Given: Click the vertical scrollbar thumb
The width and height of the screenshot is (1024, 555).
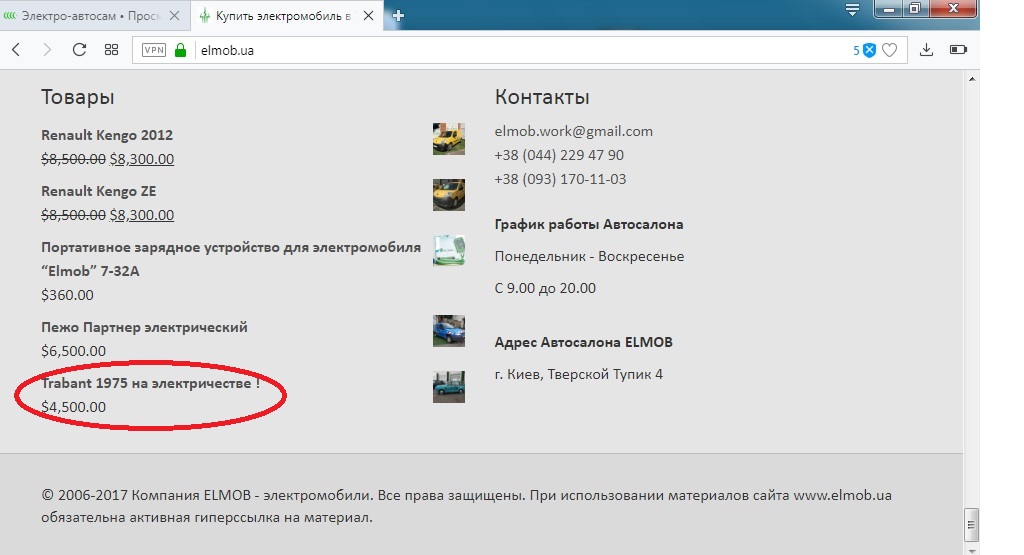Looking at the screenshot, I should coord(971,523).
